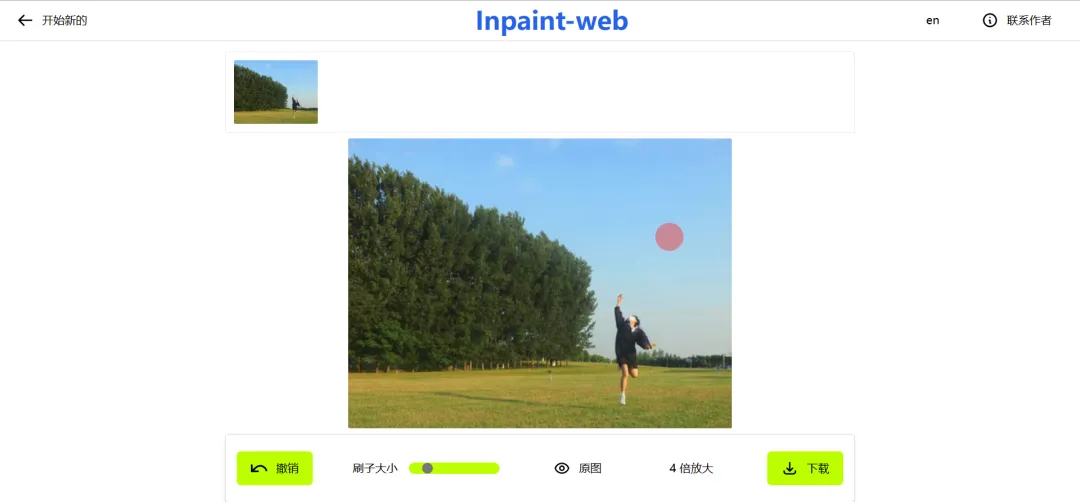Click the 4 倍放大 upscale option
The height and width of the screenshot is (502, 1080).
(691, 468)
